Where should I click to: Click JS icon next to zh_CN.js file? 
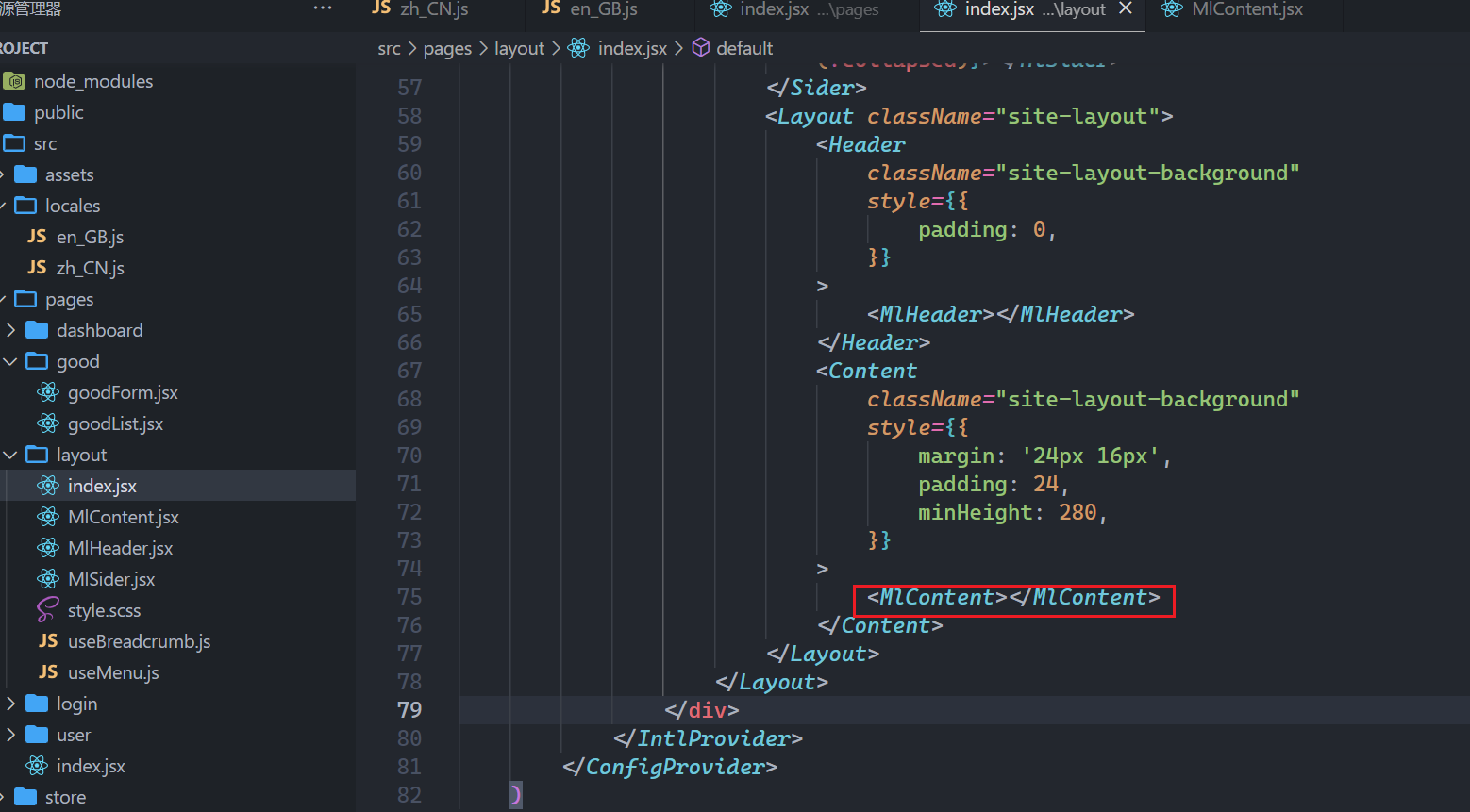[38, 267]
